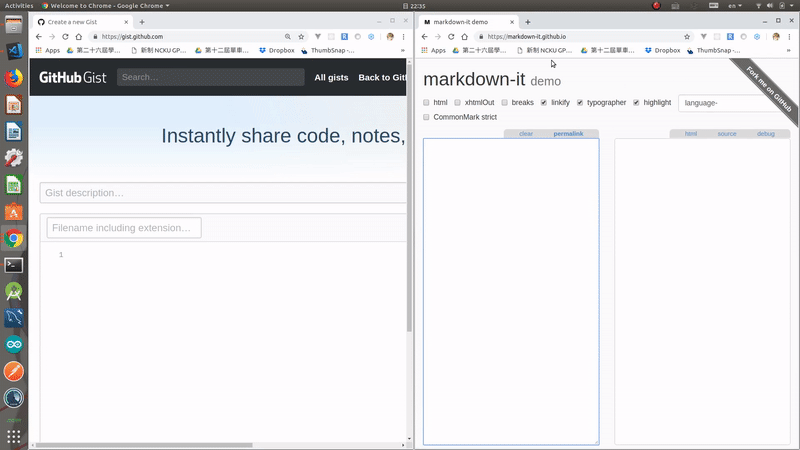Click the language- prefix input
Viewport: 800px width, 450px height.
734,103
